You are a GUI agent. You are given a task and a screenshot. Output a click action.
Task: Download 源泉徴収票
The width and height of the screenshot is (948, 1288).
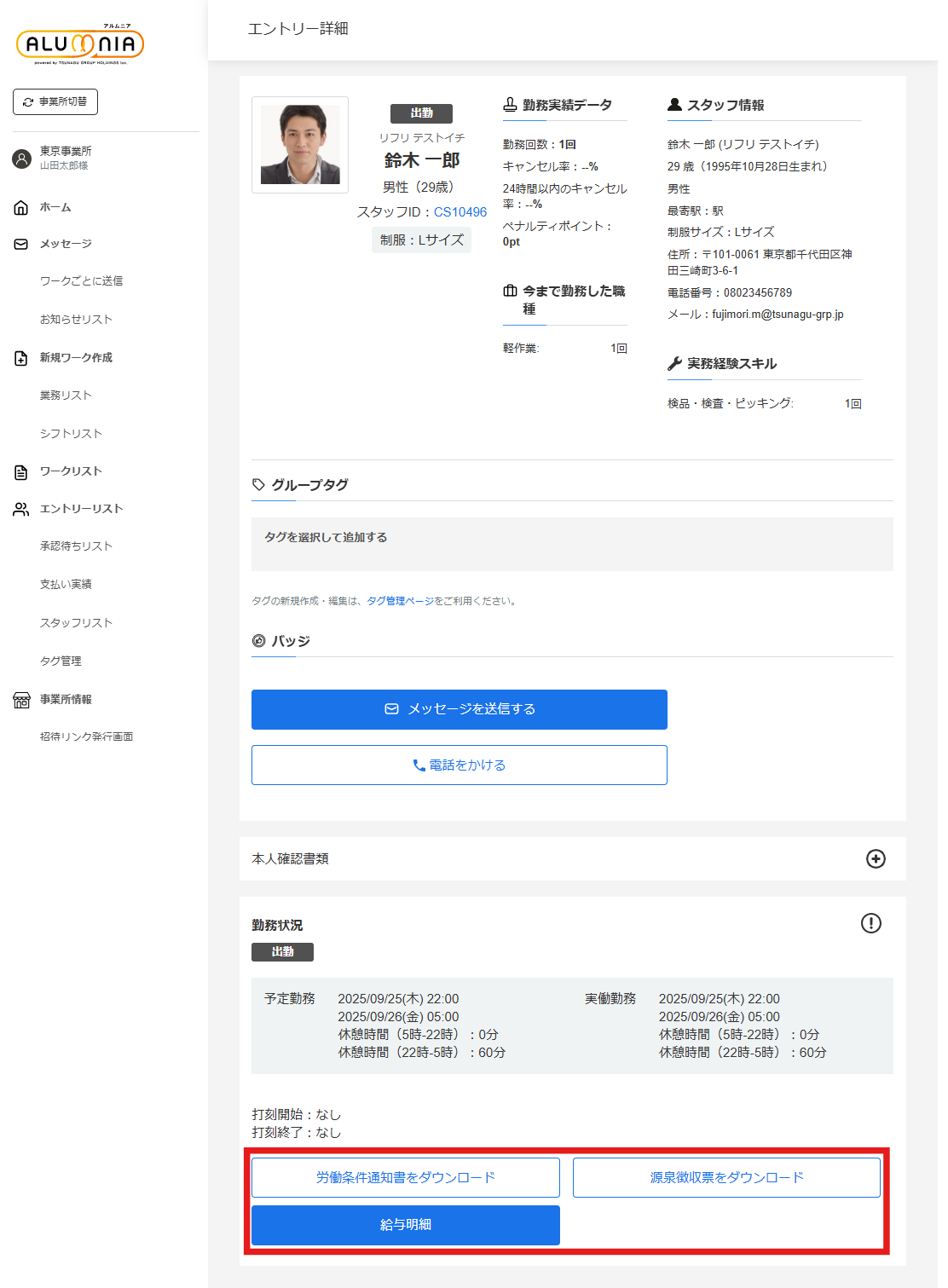coord(726,1177)
